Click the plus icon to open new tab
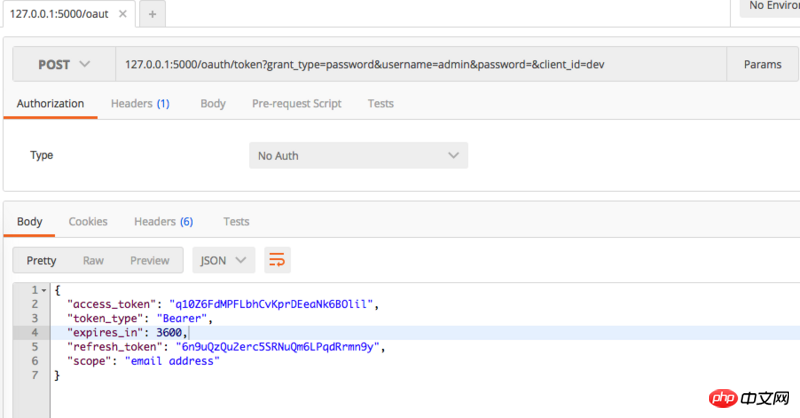This screenshot has width=800, height=418. click(152, 14)
